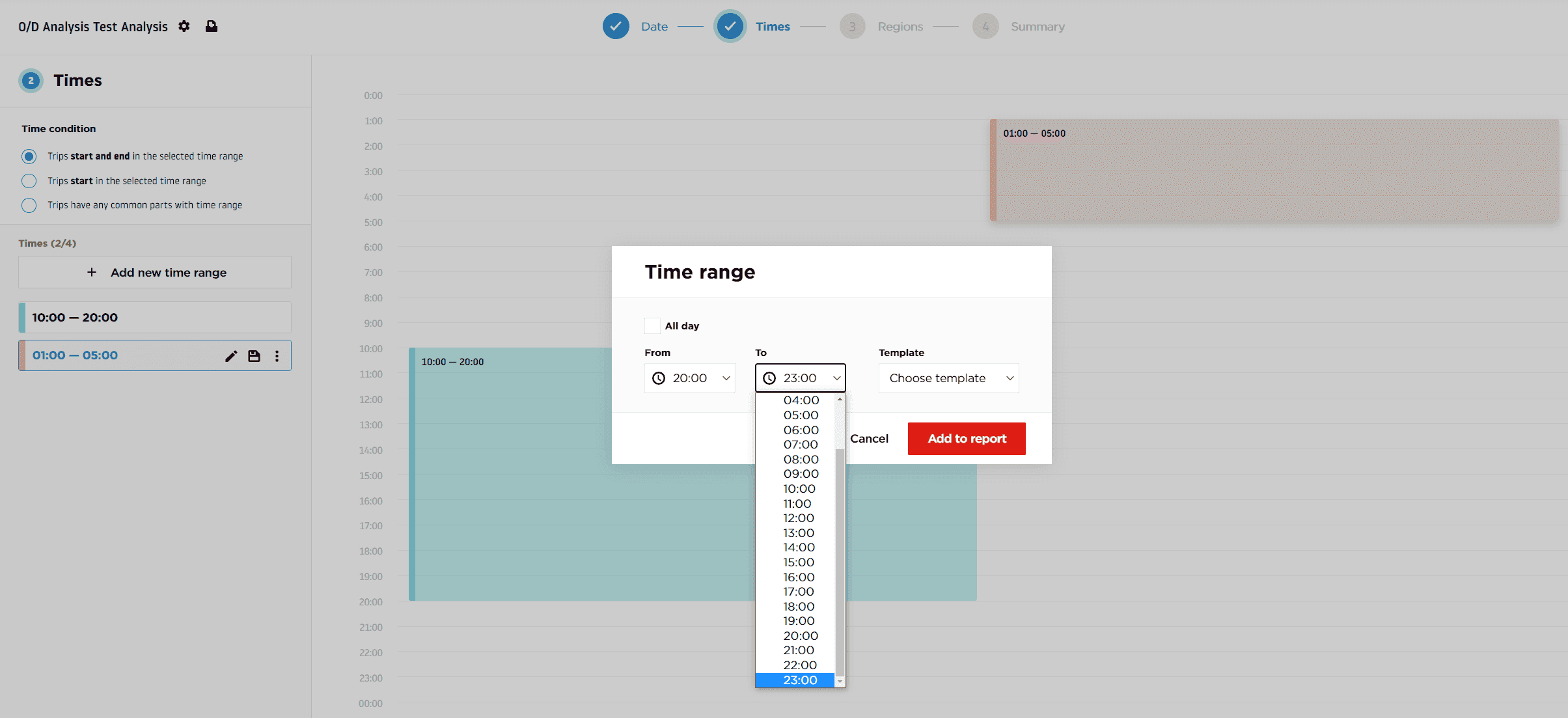Screen dimensions: 1568x718
Task: Expand the Choose template dropdown
Action: click(x=948, y=378)
